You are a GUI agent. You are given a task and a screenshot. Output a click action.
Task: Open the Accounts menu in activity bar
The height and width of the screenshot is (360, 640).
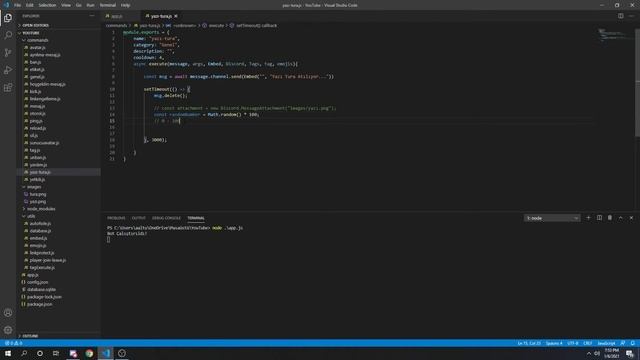tap(8, 313)
